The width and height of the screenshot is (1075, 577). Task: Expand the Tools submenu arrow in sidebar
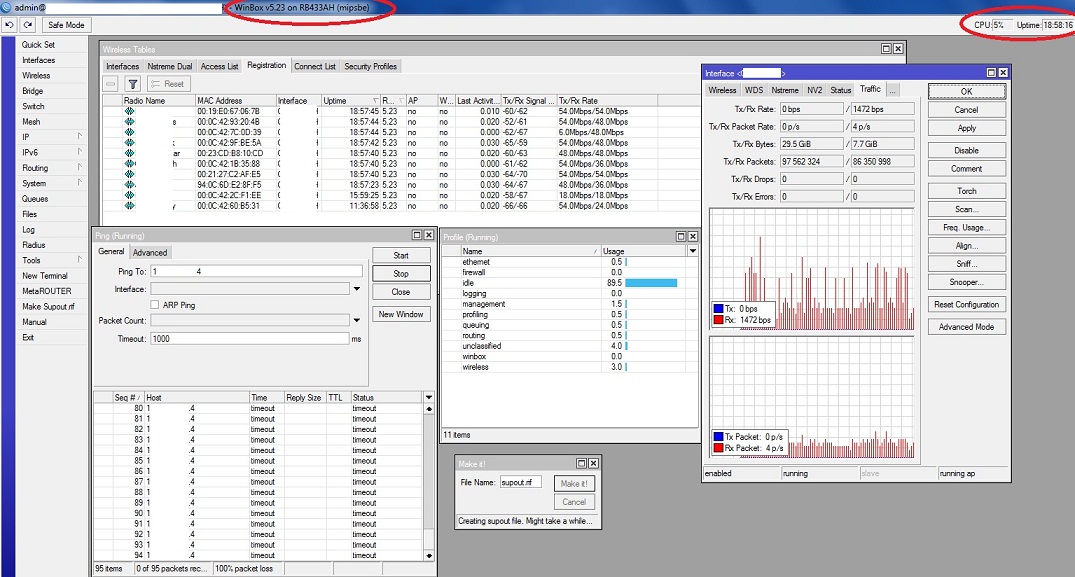point(80,260)
